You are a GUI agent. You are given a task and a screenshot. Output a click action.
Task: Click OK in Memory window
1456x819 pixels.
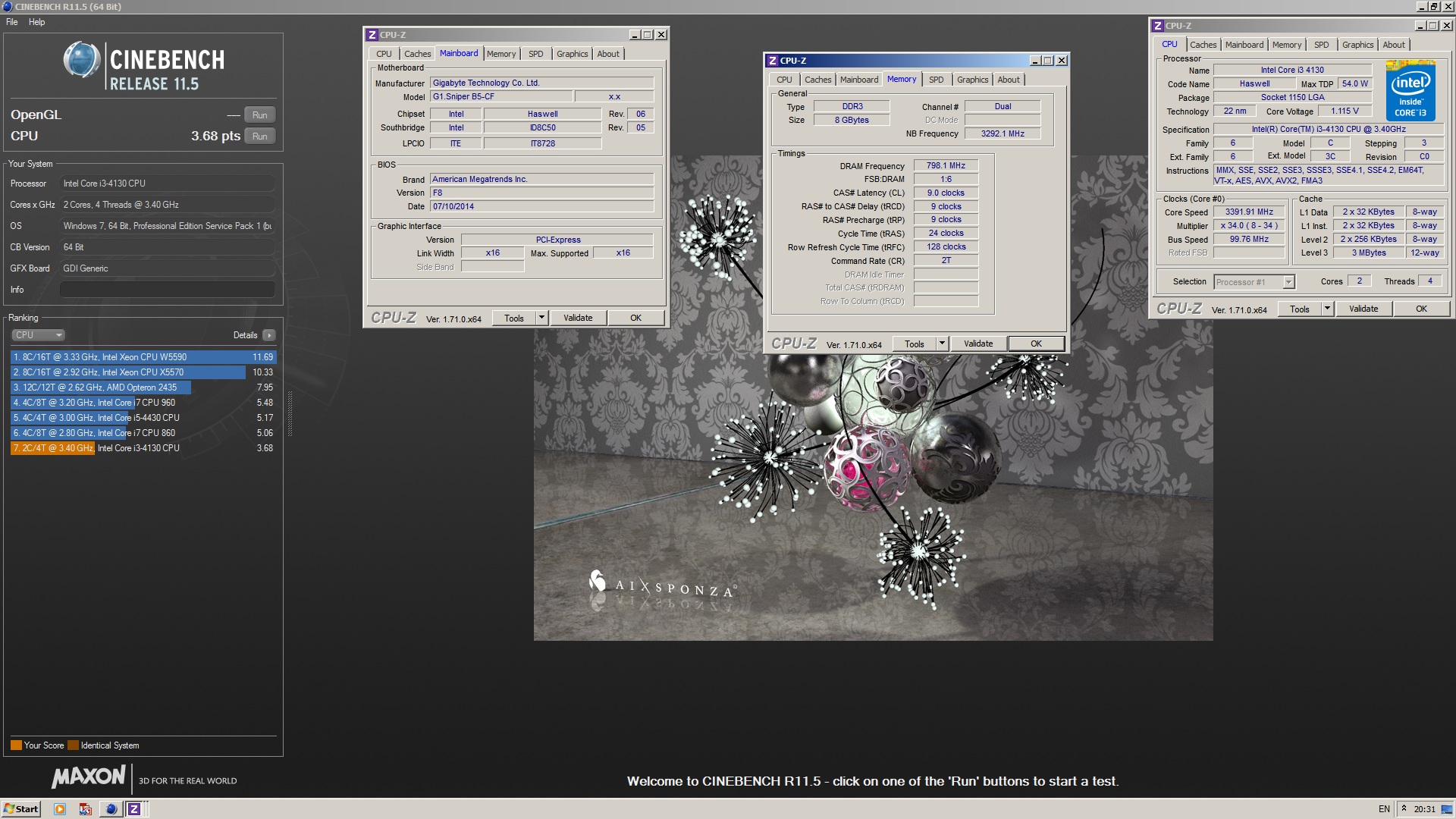[1036, 344]
